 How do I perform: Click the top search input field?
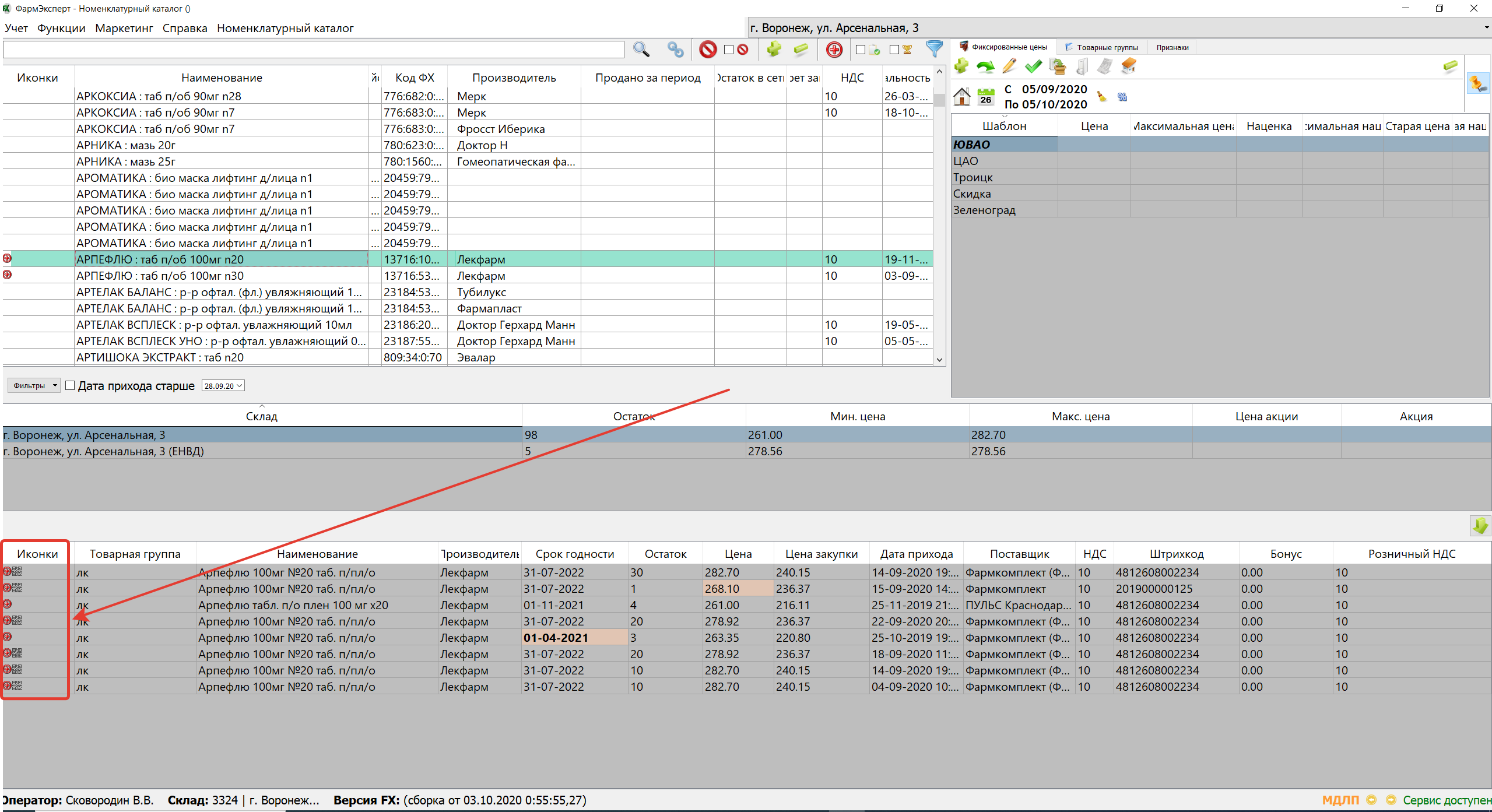coord(313,50)
